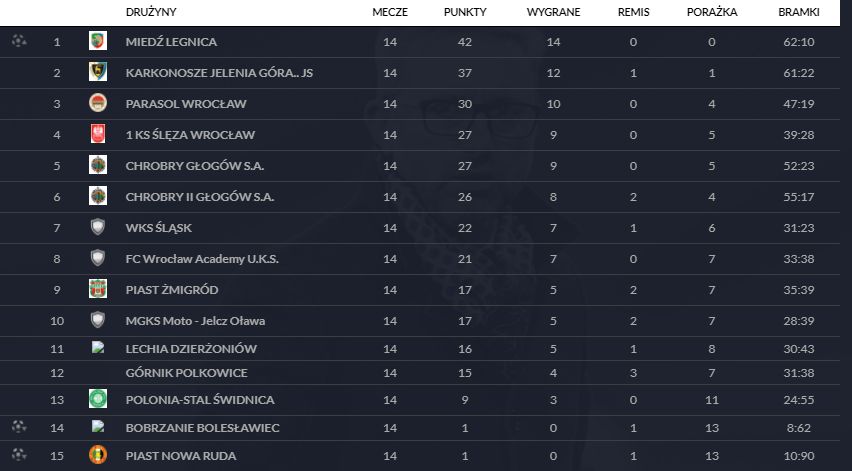Click the Piast Żmigród club crest
This screenshot has height=471, width=852.
(x=98, y=288)
